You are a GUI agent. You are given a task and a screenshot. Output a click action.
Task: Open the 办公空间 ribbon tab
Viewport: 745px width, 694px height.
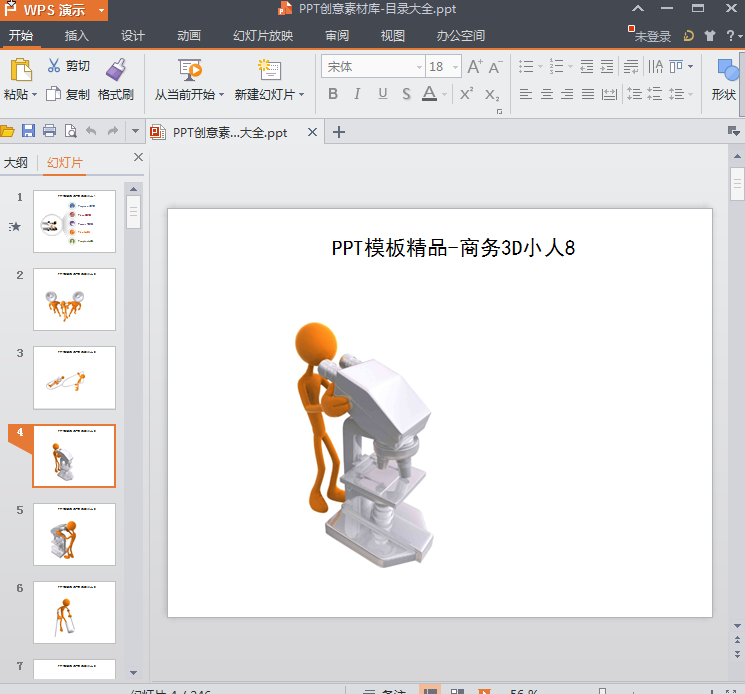point(461,36)
